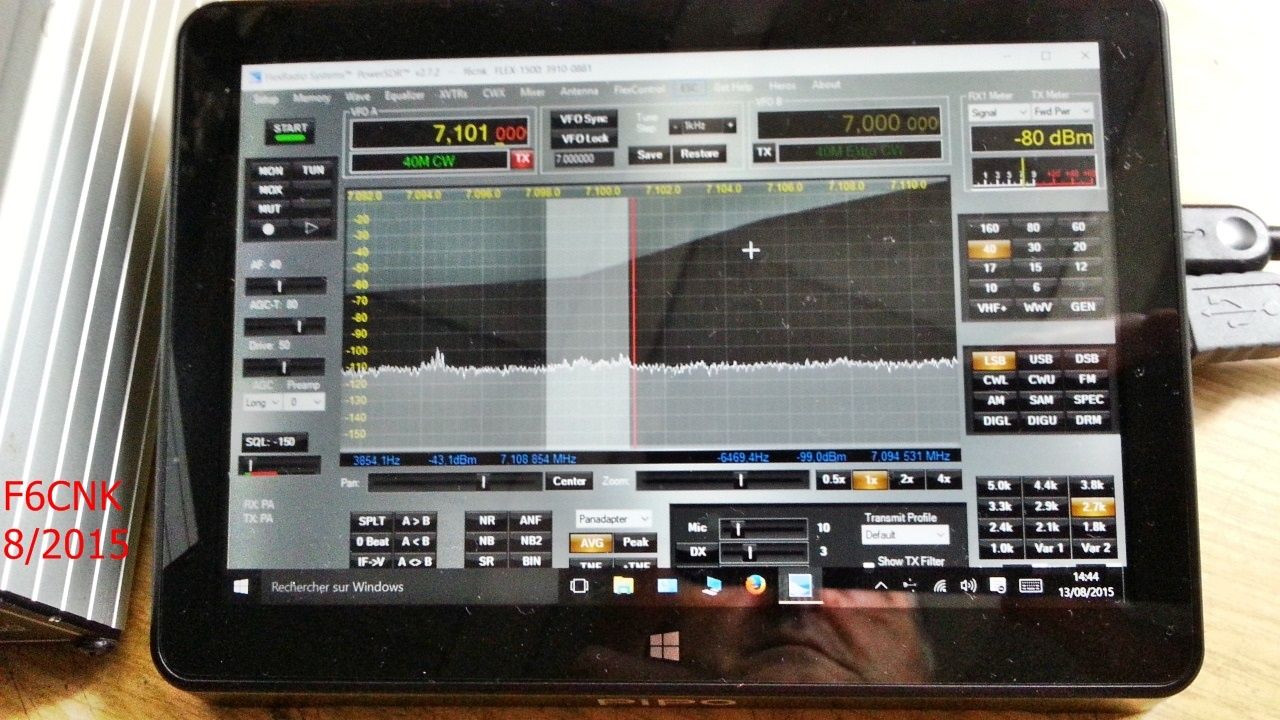Open Task View on taskbar
Viewport: 1280px width, 720px height.
(578, 586)
